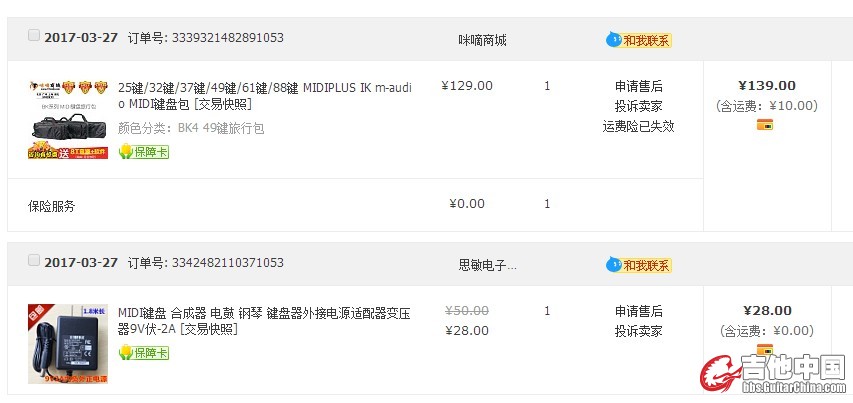Open the 思敏电子 shop link
This screenshot has width=853, height=403.
[487, 265]
